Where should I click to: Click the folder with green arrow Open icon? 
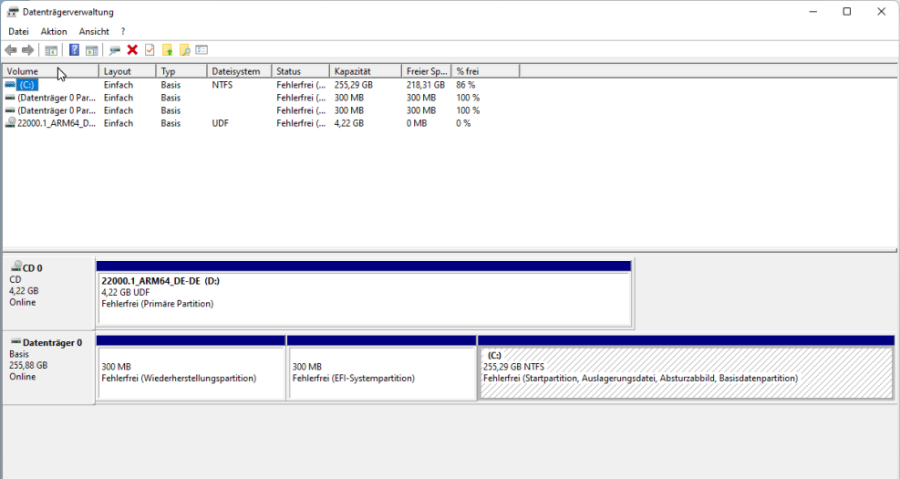(167, 50)
